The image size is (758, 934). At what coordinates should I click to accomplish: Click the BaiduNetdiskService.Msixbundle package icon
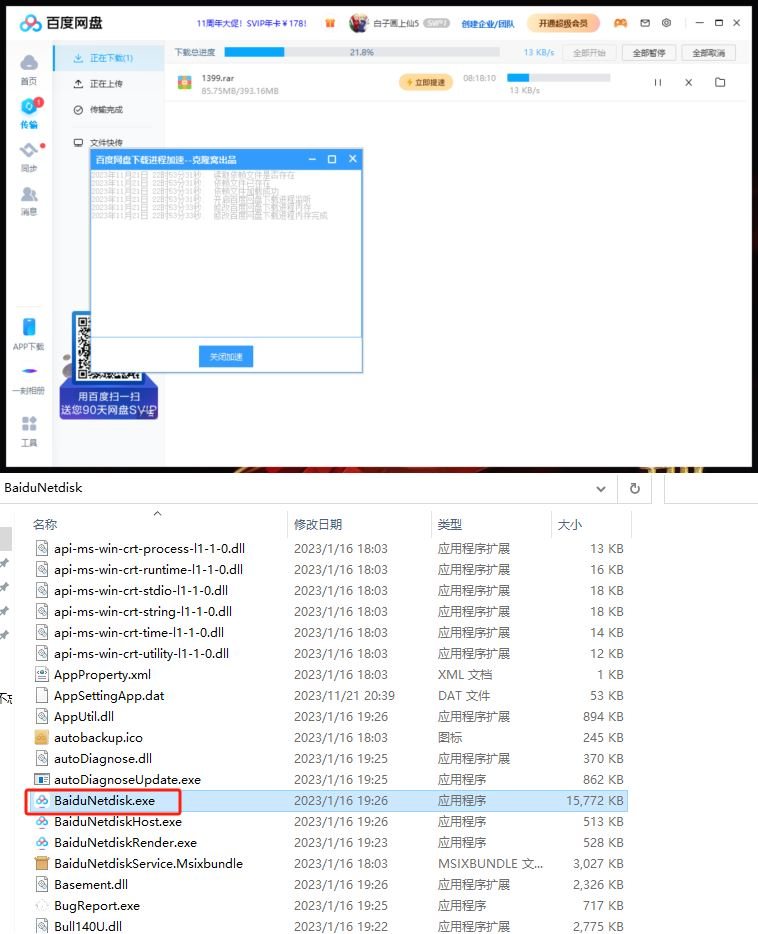tap(42, 863)
